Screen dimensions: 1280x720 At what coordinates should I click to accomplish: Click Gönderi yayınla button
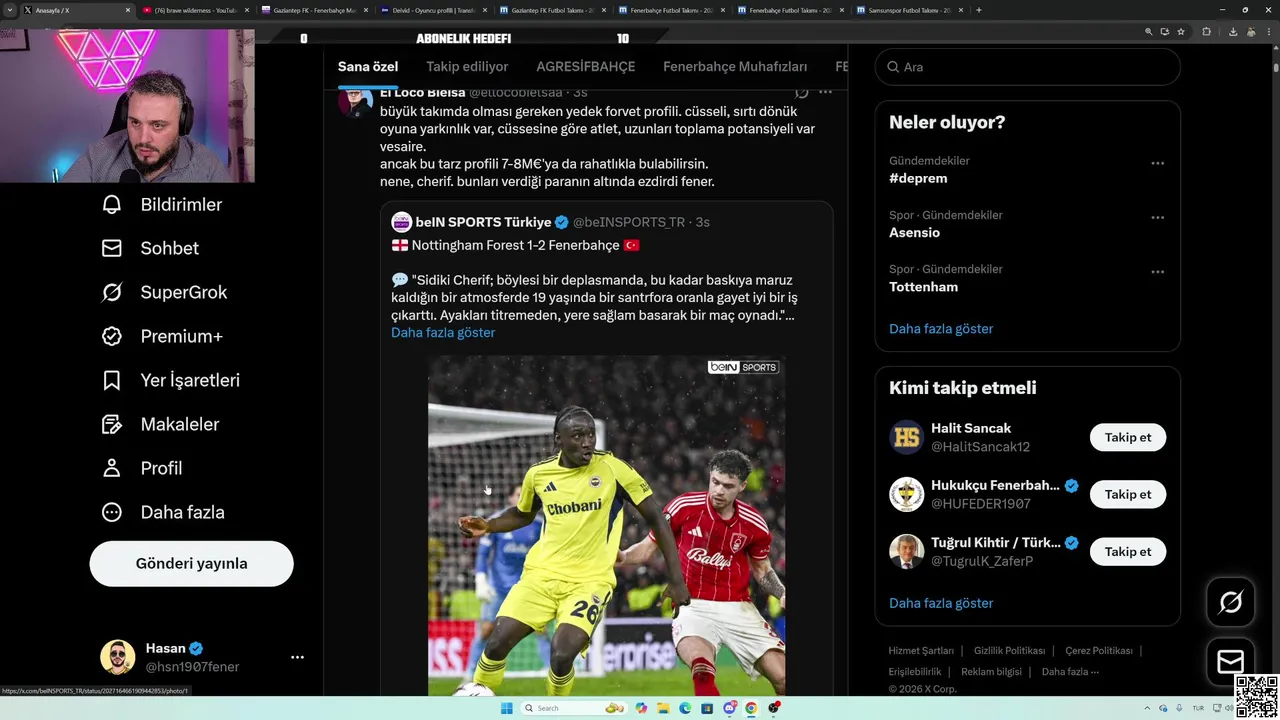[191, 563]
